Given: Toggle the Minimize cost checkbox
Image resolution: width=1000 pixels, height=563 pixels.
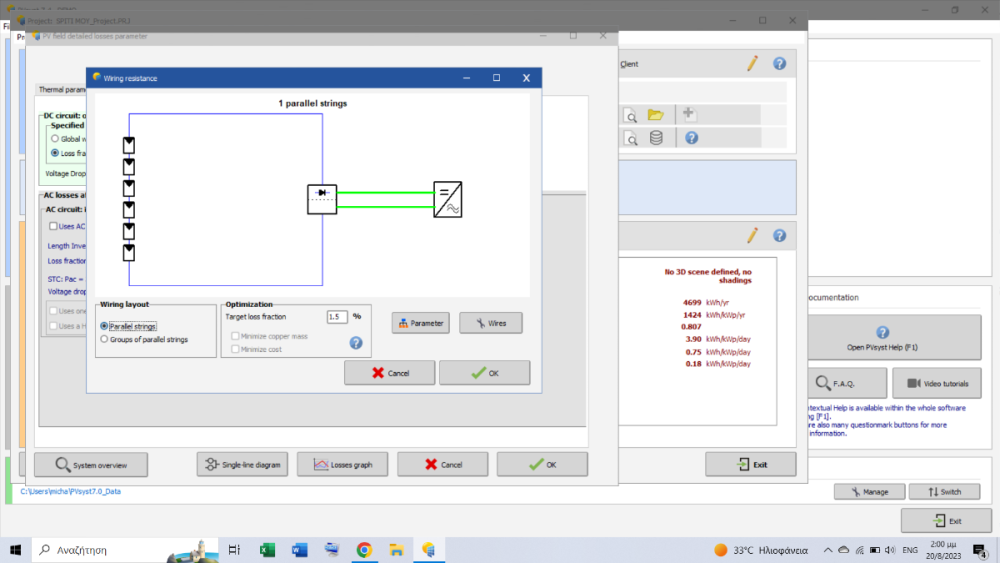Looking at the screenshot, I should tap(236, 349).
